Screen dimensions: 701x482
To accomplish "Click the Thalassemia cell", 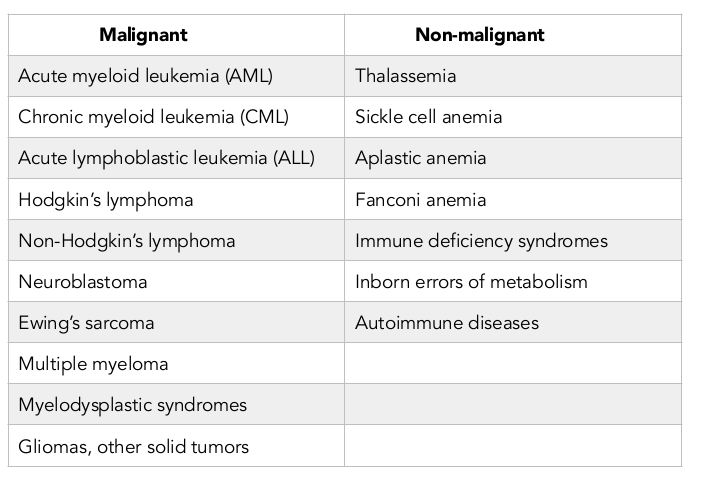I will (x=405, y=76).
